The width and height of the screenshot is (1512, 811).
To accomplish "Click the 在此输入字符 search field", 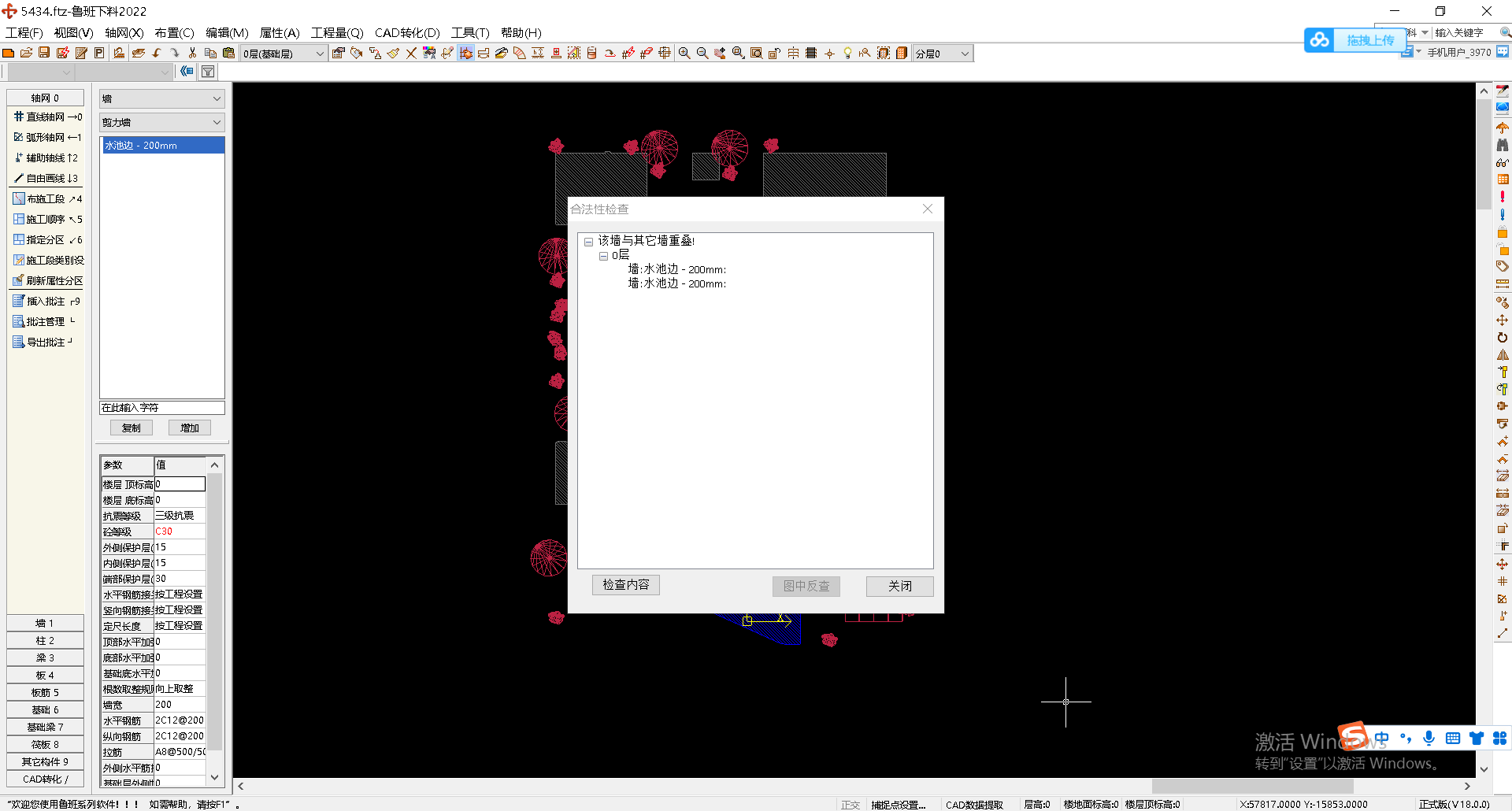I will click(162, 408).
